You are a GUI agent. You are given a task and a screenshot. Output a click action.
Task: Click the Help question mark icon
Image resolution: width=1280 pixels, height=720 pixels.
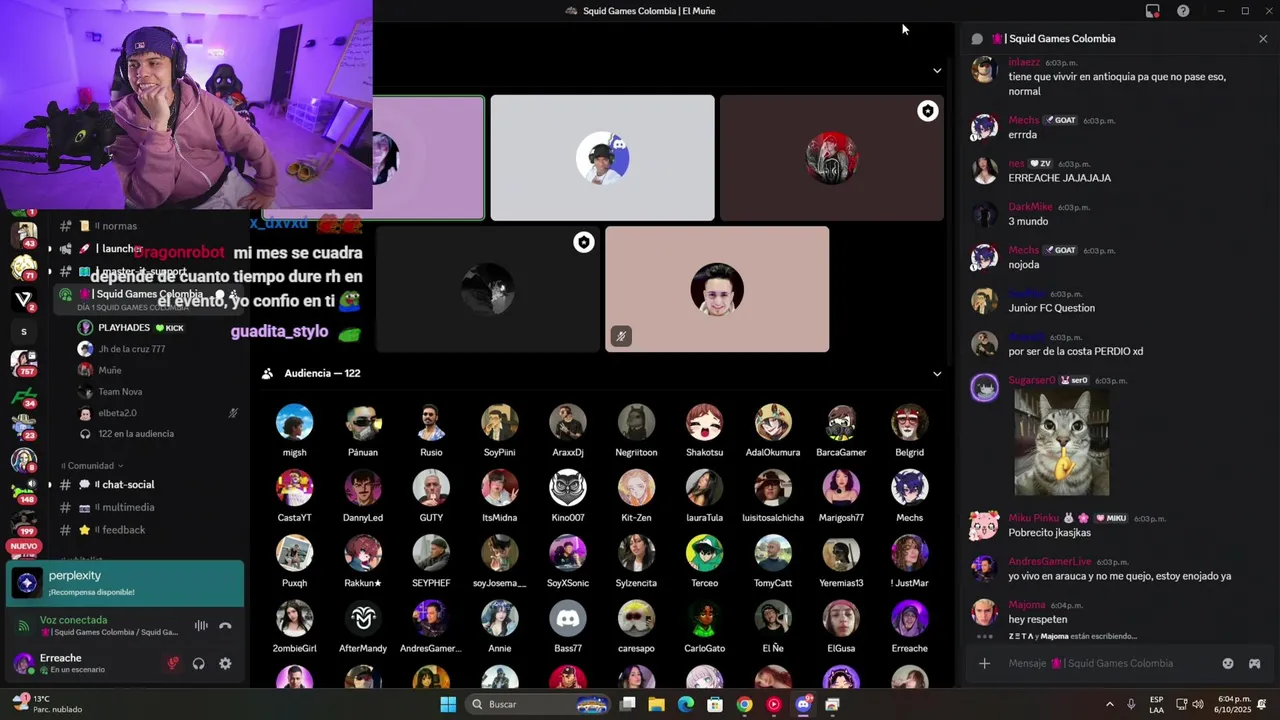(x=1183, y=11)
